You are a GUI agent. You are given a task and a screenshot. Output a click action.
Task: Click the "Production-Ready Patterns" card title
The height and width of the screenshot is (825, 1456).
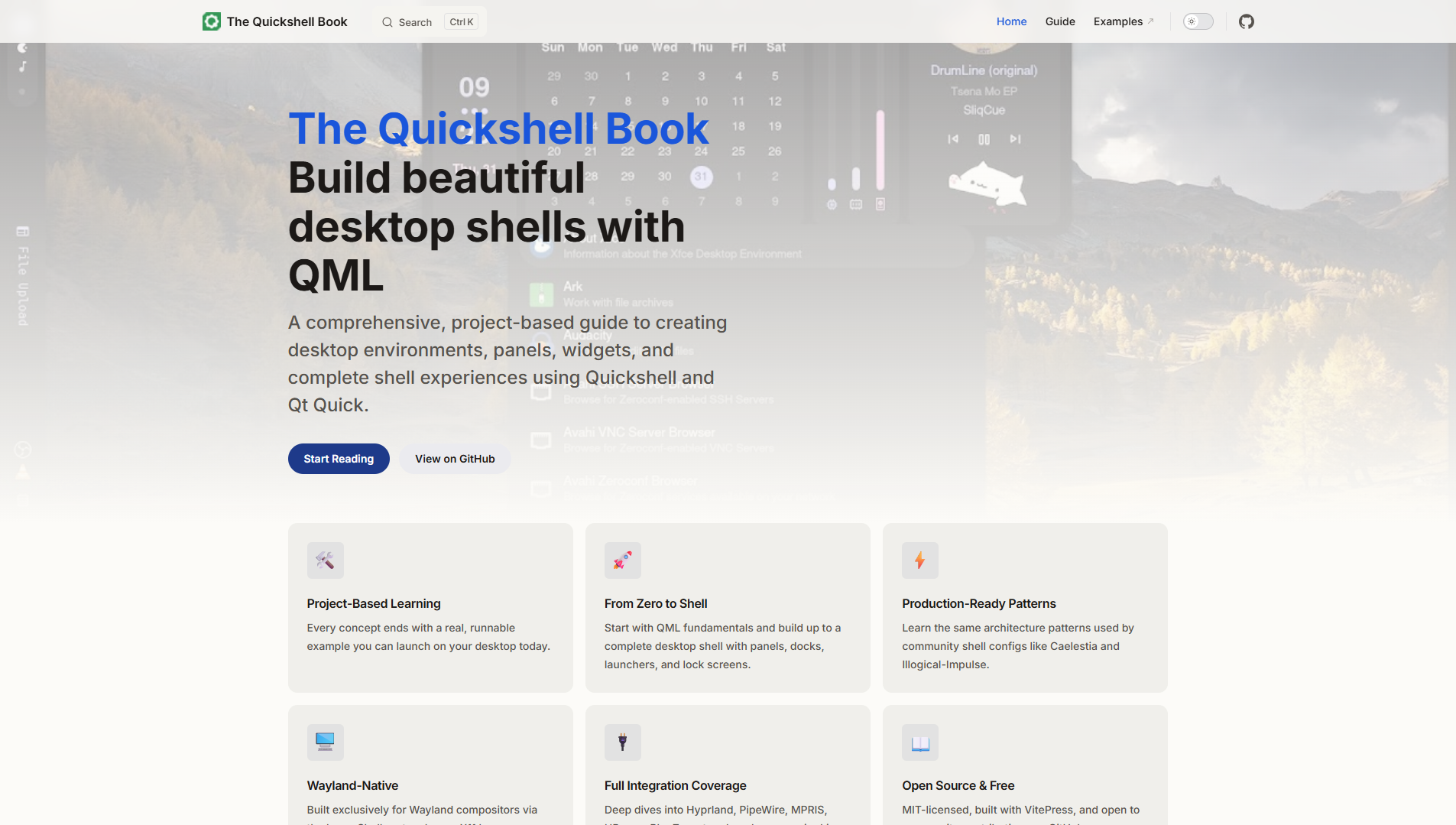[x=979, y=603]
